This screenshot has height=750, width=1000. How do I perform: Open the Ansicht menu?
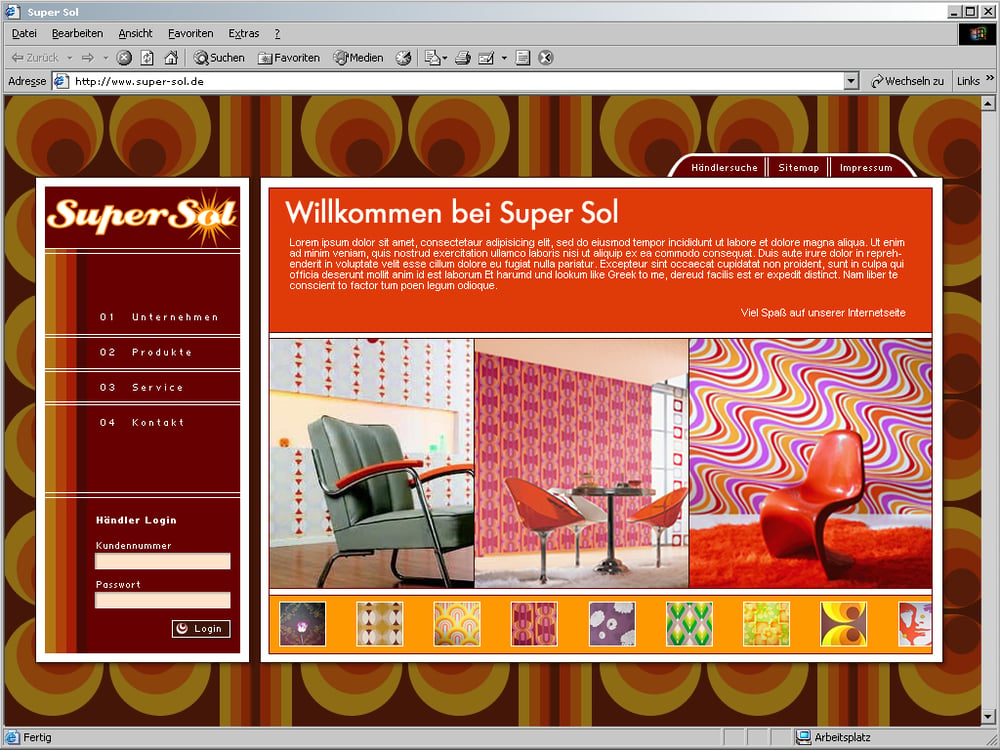(x=135, y=34)
